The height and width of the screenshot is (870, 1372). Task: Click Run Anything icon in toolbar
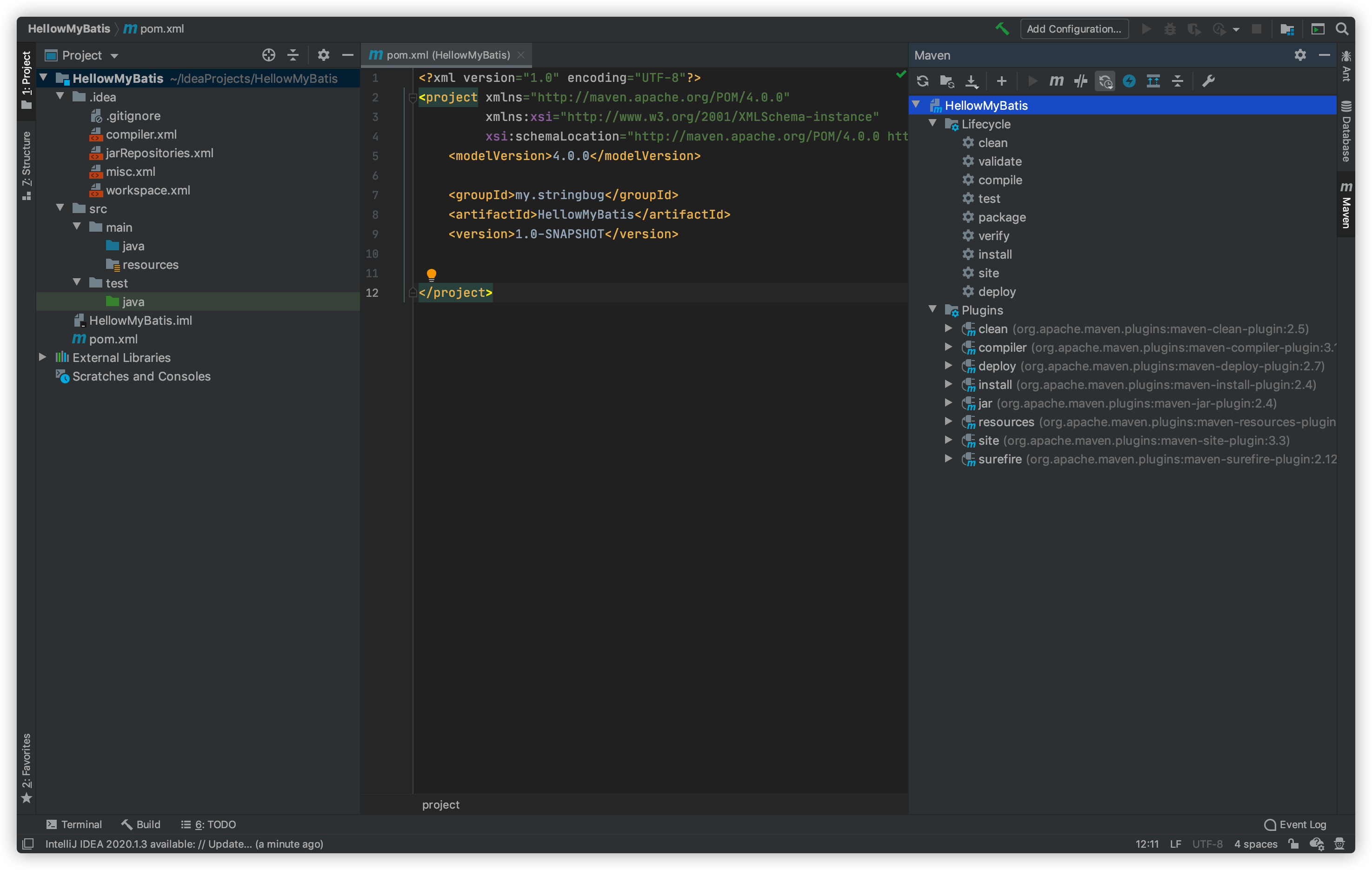click(1317, 28)
